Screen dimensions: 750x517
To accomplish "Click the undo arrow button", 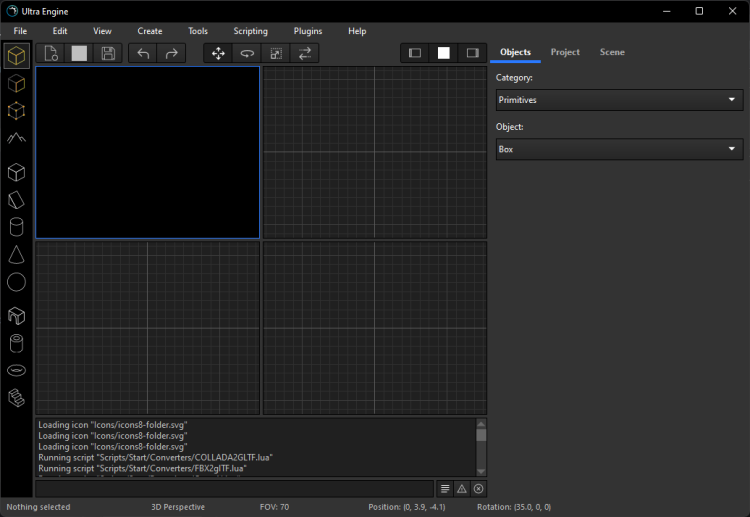I will pyautogui.click(x=143, y=53).
